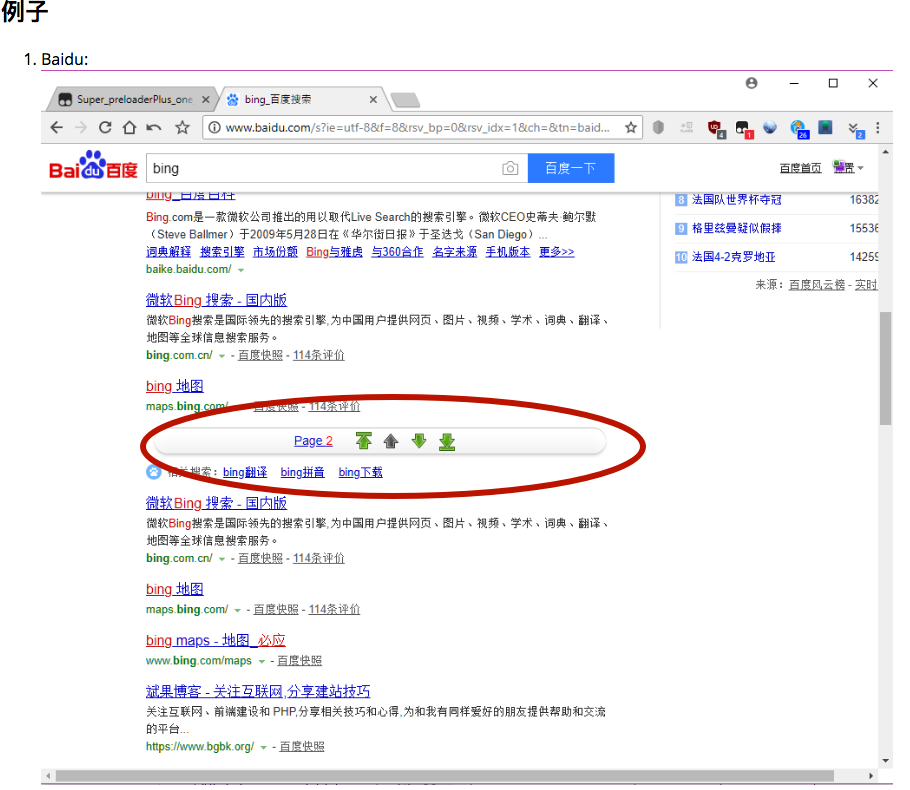Open the 词典解释 sublink
The image size is (910, 790).
coord(168,251)
